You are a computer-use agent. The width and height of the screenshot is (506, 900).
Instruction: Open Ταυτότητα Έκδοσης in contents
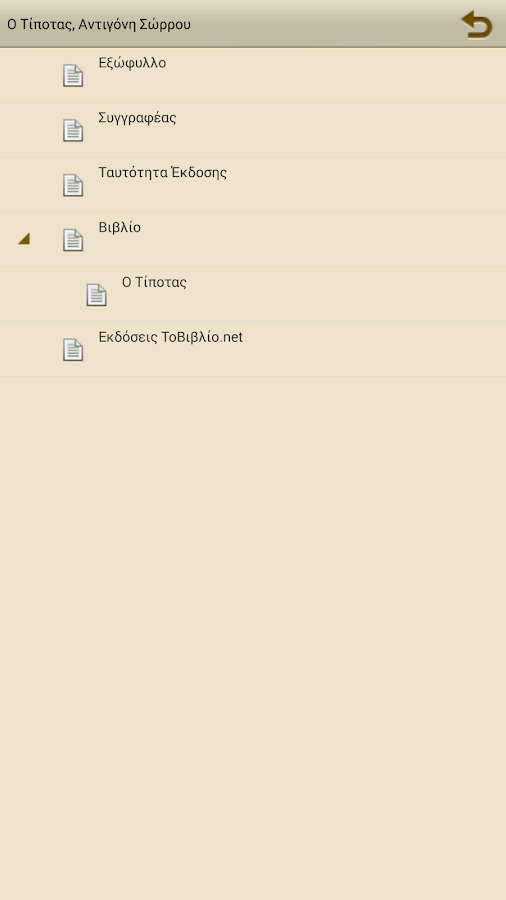[162, 172]
